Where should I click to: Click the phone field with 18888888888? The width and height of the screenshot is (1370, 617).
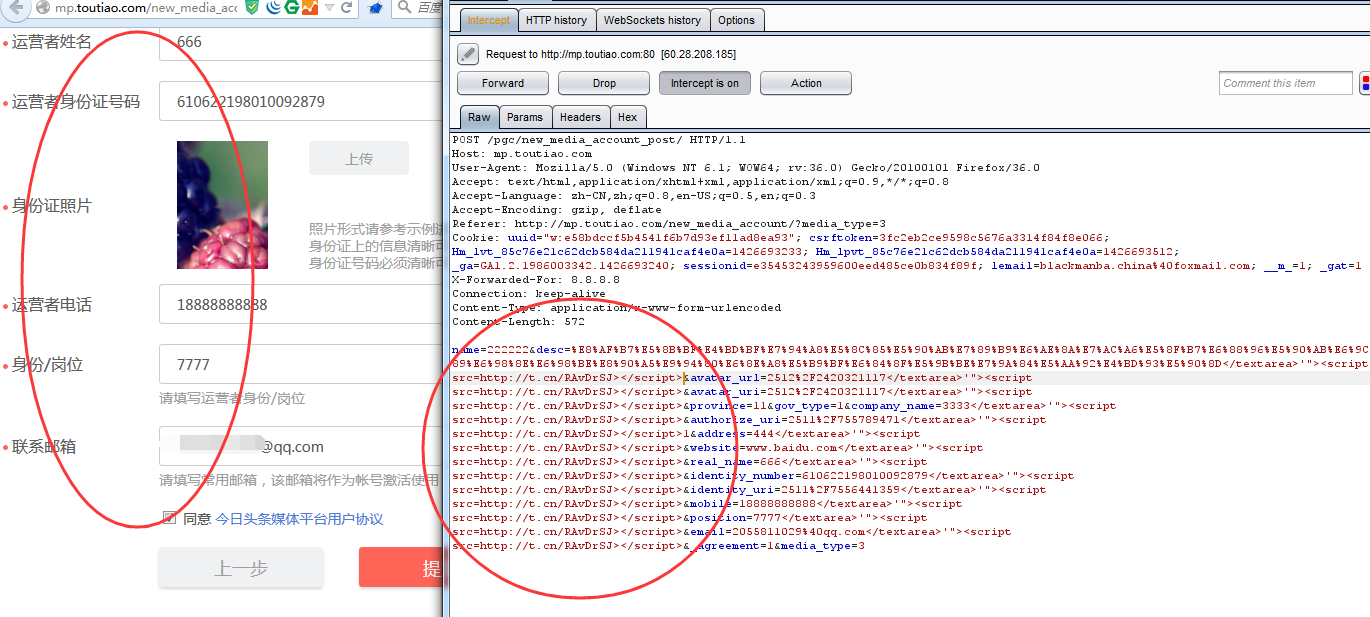(x=300, y=304)
